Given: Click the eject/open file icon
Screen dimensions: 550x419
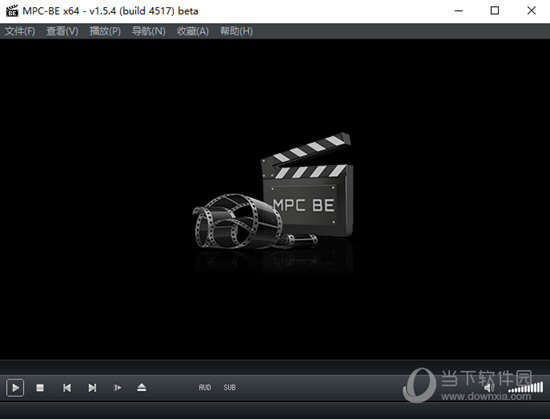Looking at the screenshot, I should click(x=142, y=387).
